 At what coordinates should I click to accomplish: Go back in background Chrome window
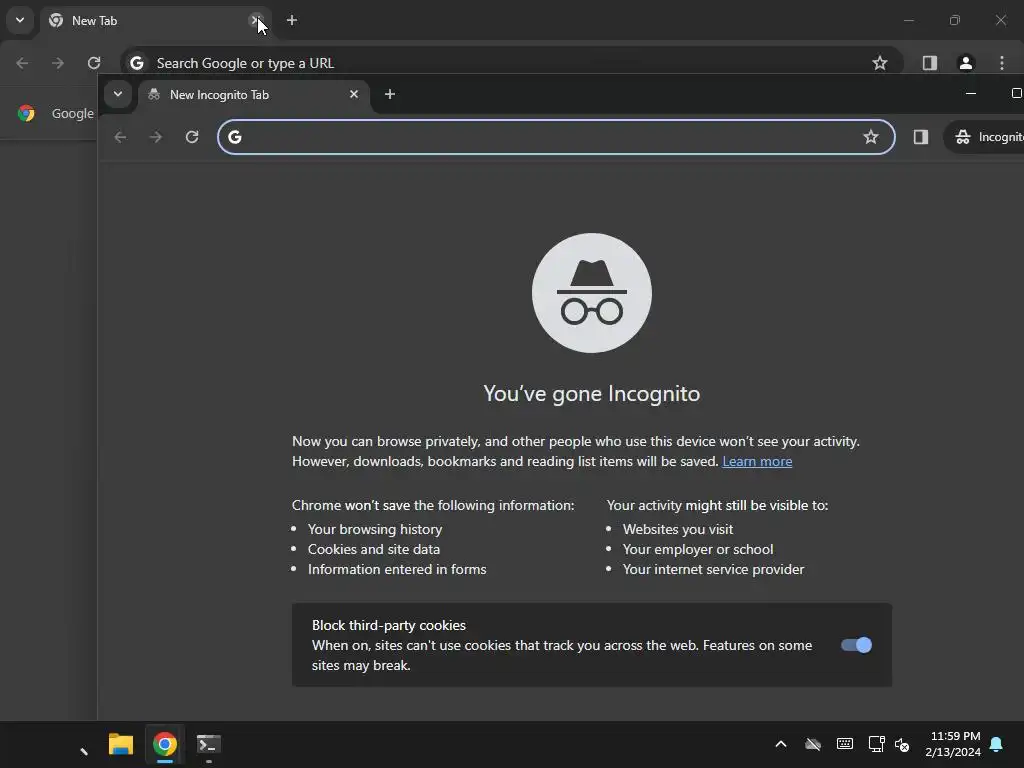(x=22, y=63)
